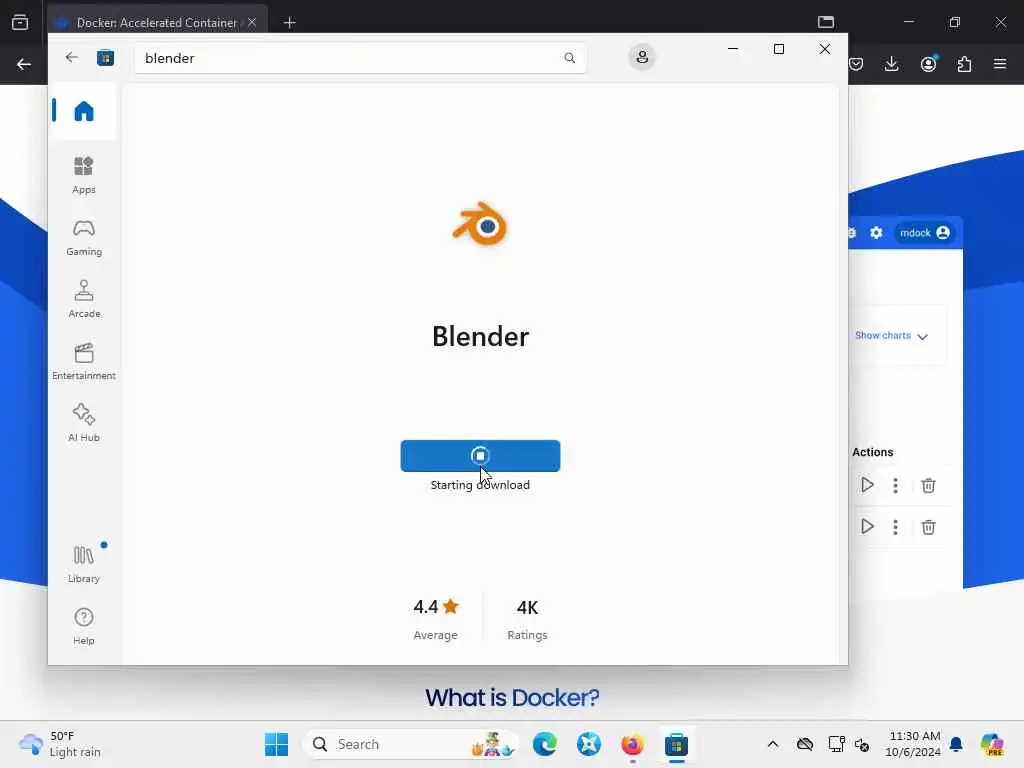Click the blender search input field
Screen dimensions: 1024x768
[x=360, y=58]
